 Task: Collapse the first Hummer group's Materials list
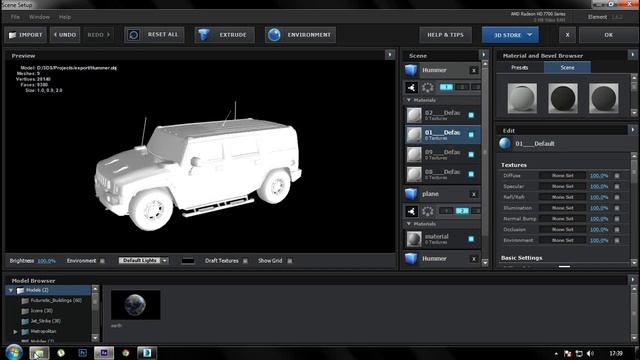point(409,100)
